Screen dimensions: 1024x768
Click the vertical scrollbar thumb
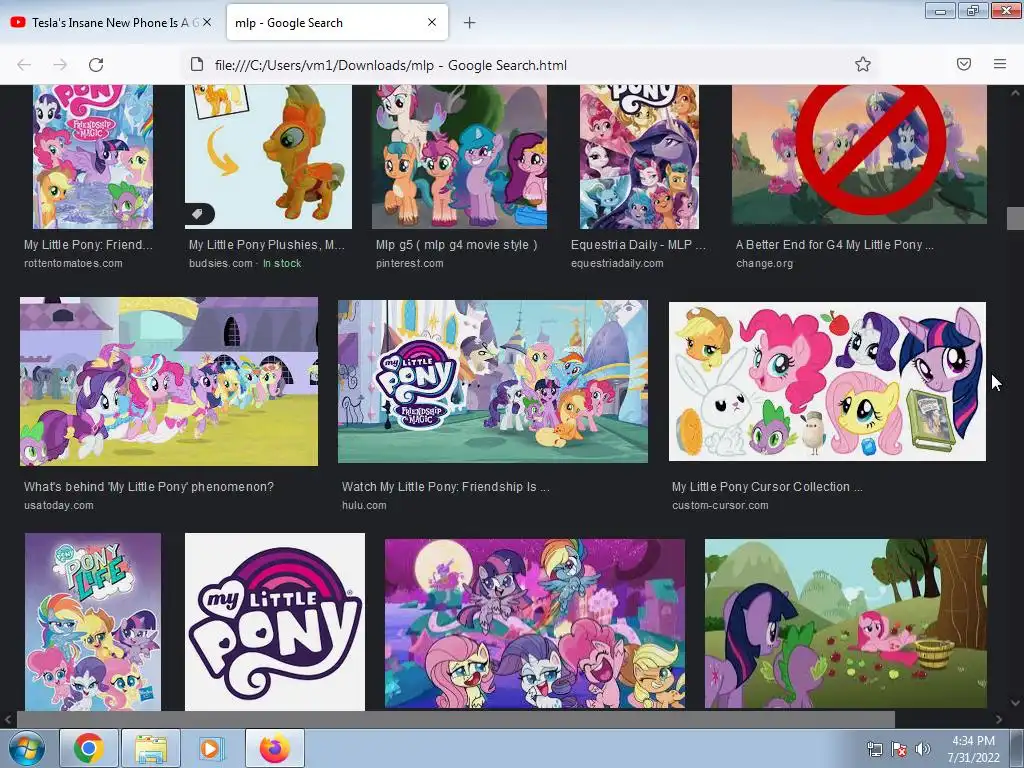coord(1015,218)
